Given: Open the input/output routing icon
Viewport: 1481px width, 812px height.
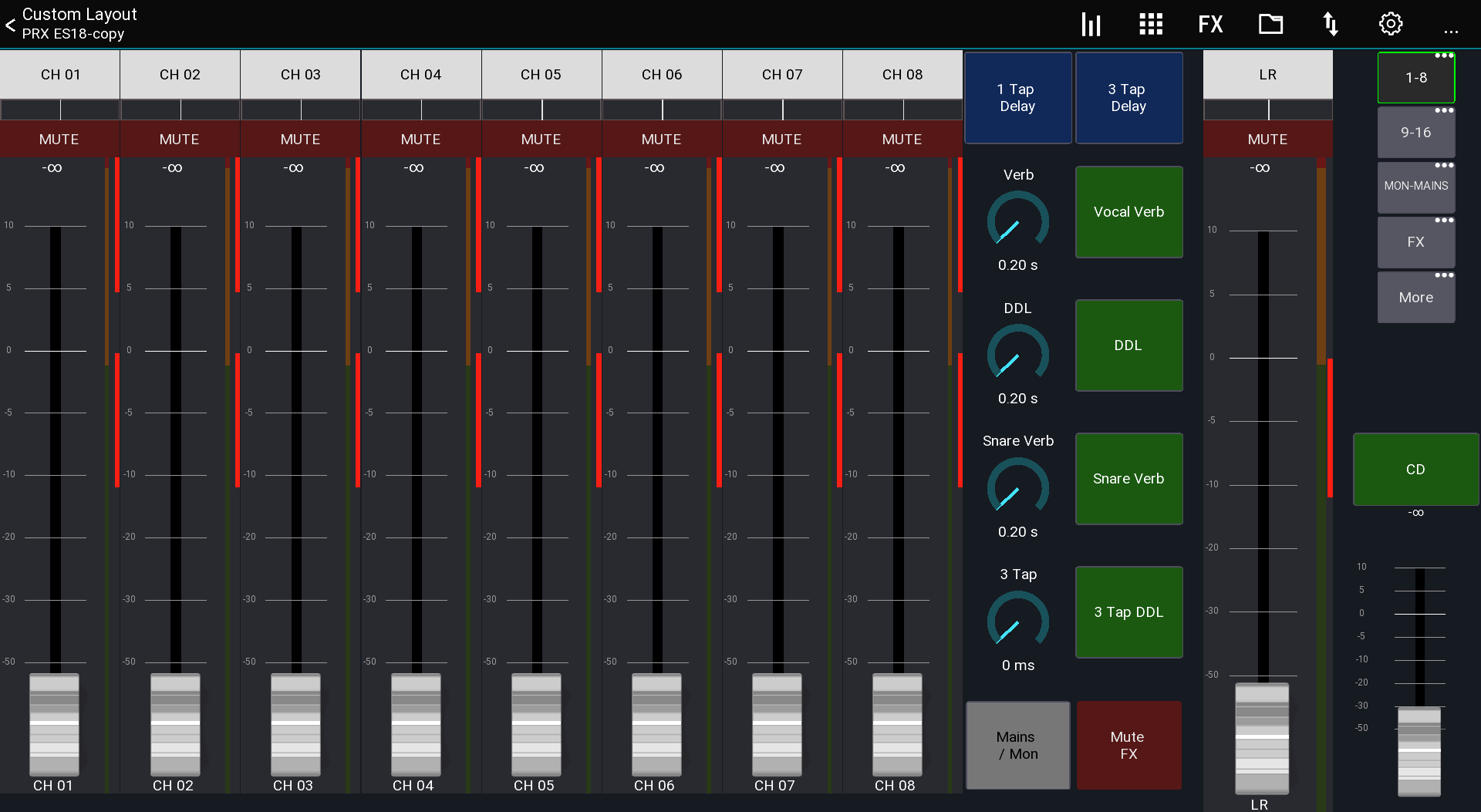Looking at the screenshot, I should [1330, 24].
